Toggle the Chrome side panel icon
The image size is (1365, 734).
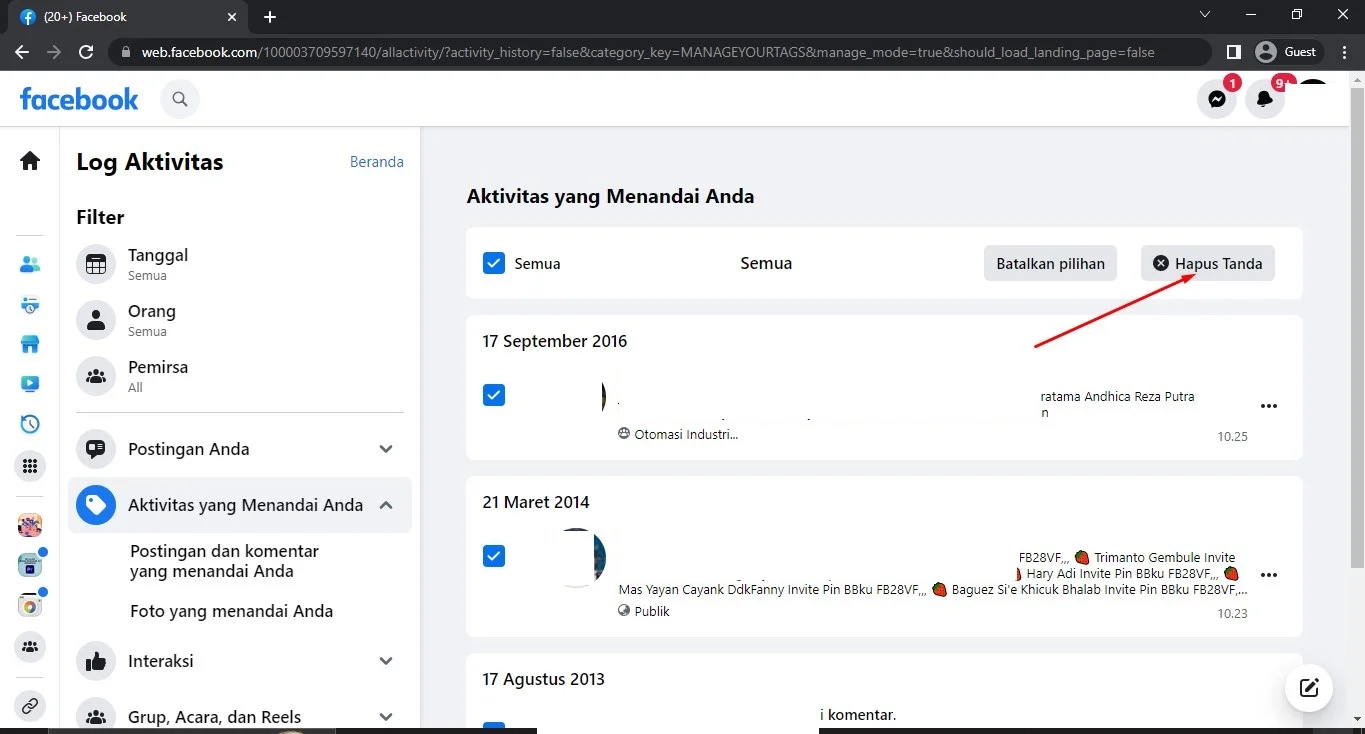tap(1234, 52)
